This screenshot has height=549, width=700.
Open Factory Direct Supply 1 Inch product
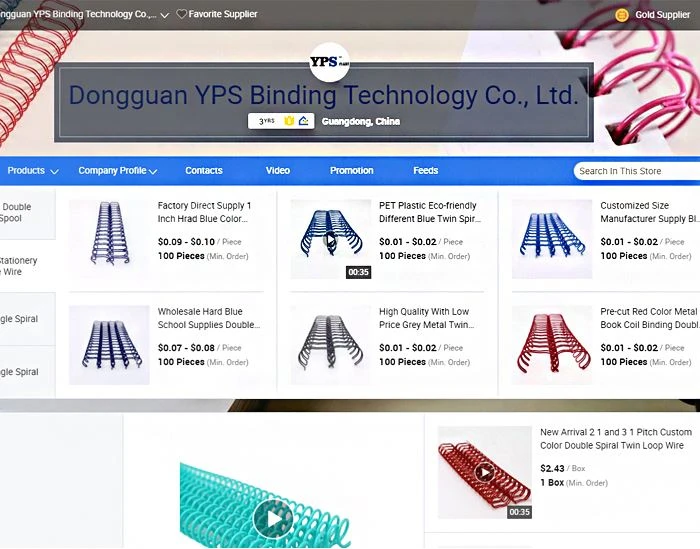tap(204, 212)
